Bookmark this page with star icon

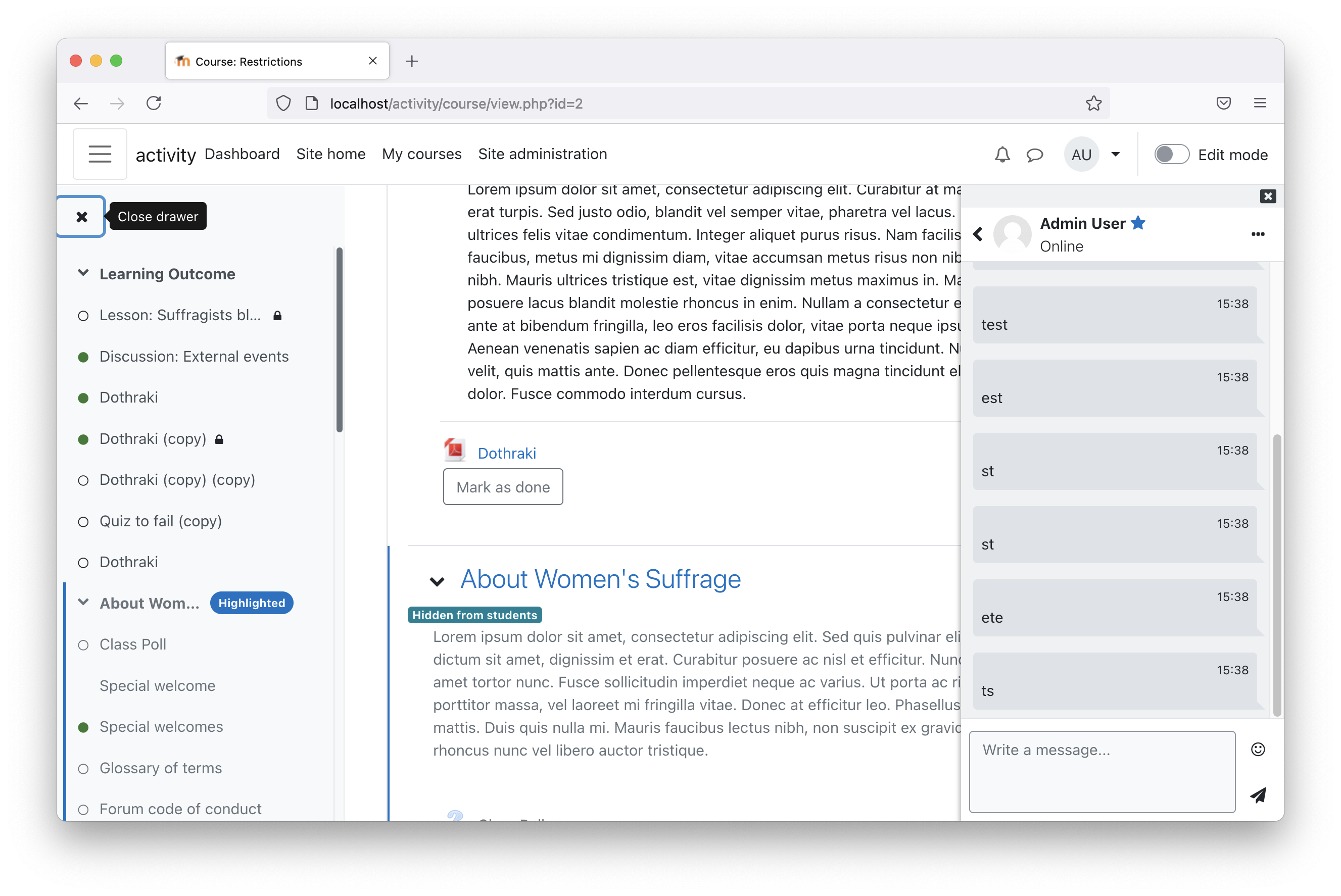[1093, 104]
